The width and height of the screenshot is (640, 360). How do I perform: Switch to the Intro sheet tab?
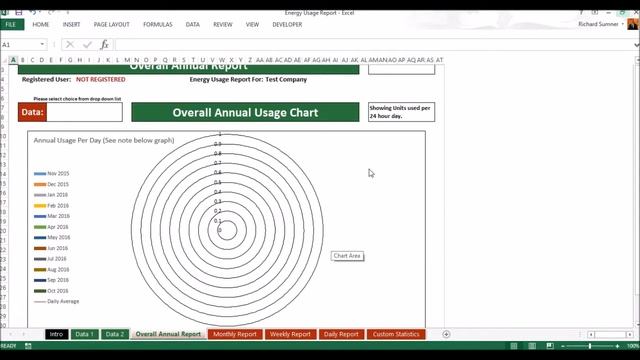(x=57, y=334)
